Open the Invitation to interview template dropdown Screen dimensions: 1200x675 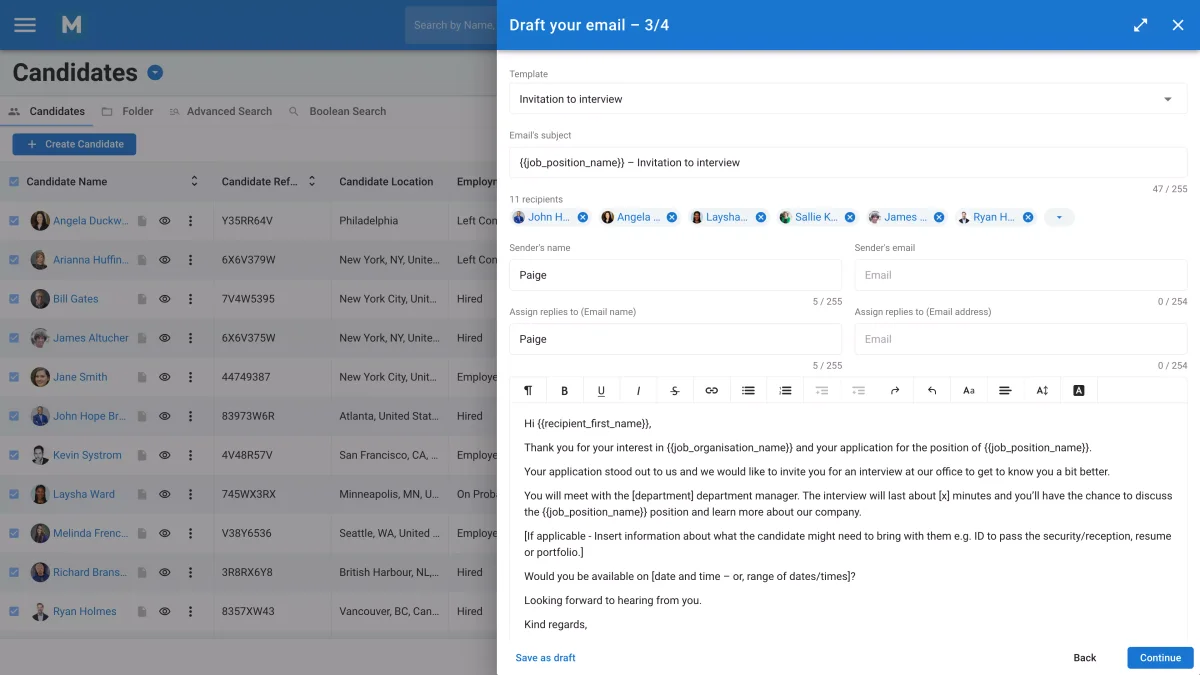tap(1166, 98)
